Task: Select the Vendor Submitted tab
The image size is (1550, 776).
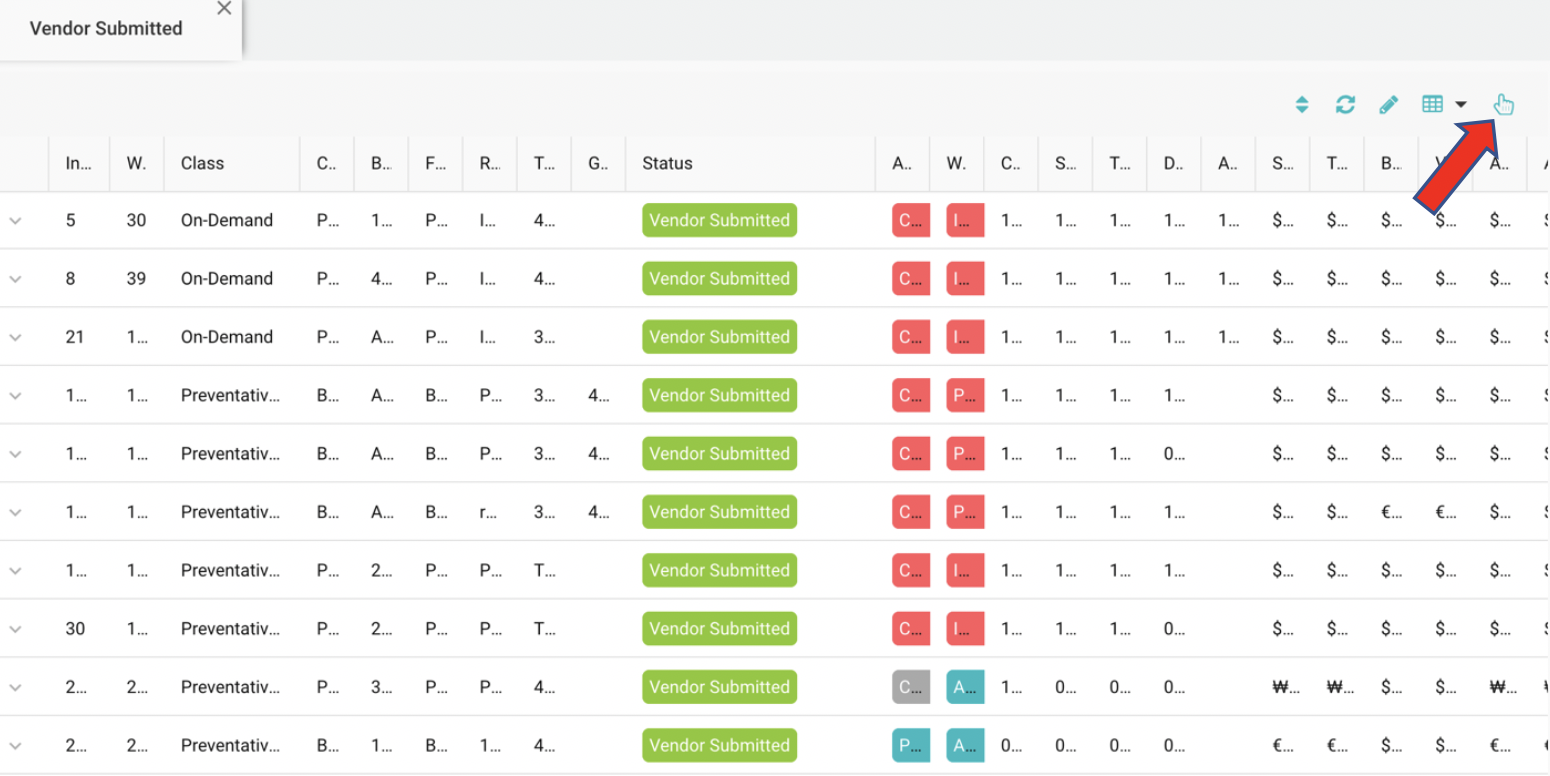Action: pyautogui.click(x=106, y=29)
